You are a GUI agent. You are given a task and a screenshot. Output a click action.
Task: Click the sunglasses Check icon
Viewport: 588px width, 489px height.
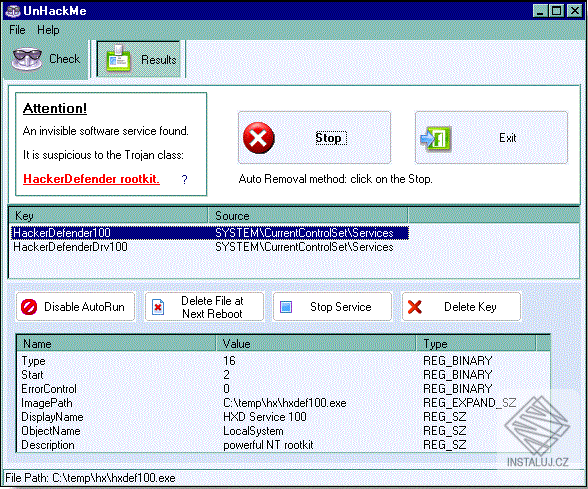(x=27, y=59)
